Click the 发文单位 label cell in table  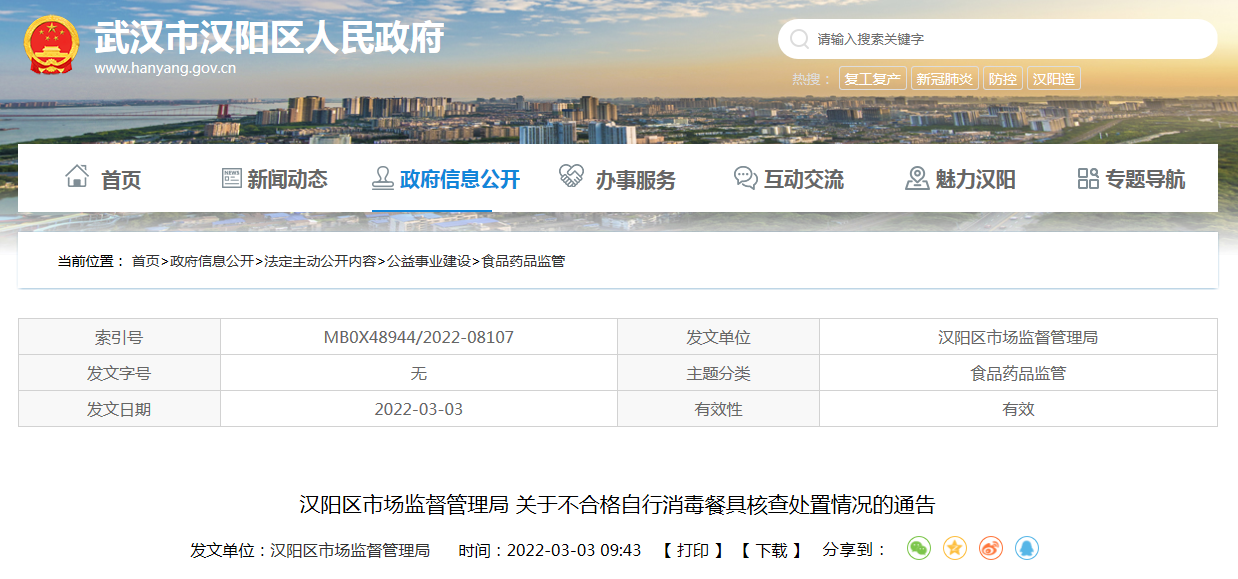coord(718,337)
